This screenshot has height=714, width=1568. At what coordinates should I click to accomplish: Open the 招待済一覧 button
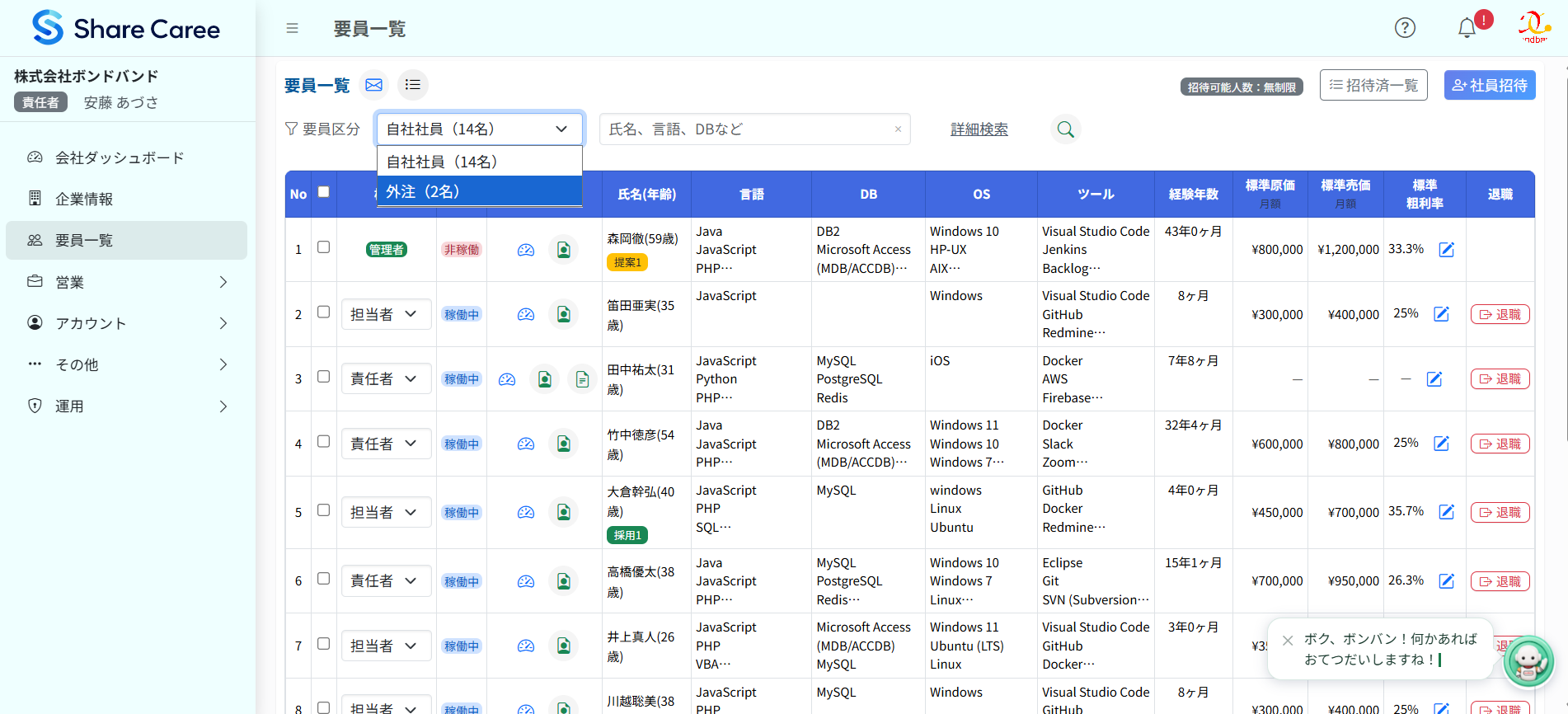(x=1373, y=85)
